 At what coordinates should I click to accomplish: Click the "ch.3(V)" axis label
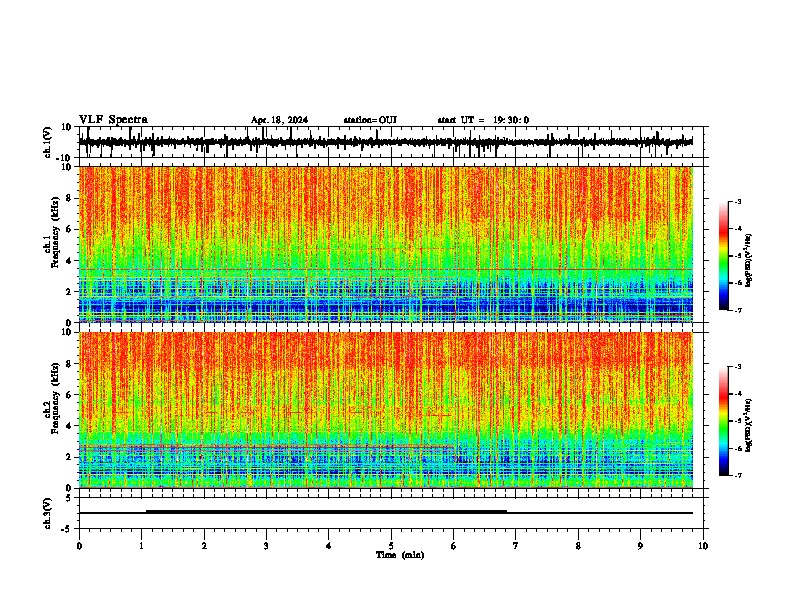tap(48, 513)
